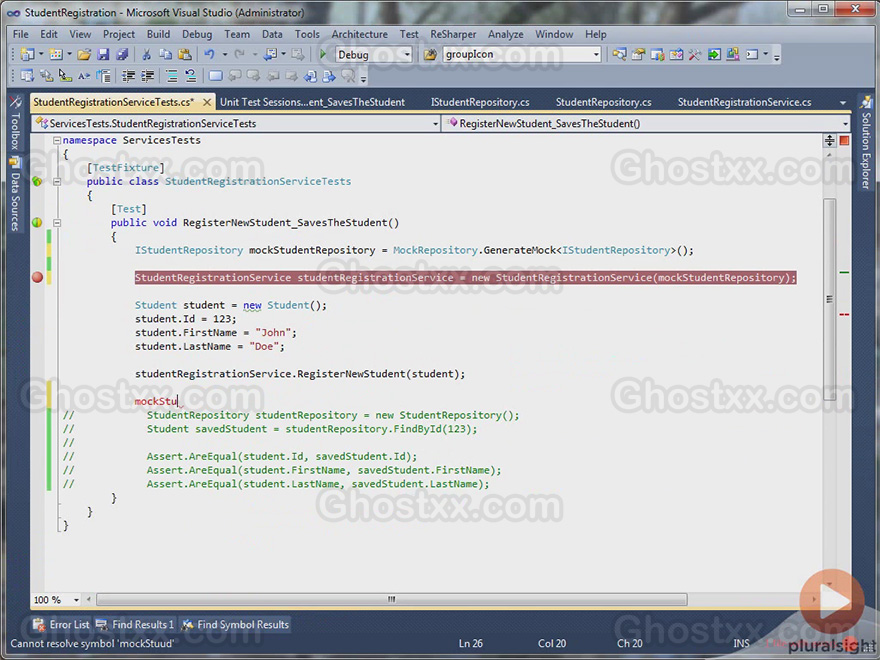
Task: Open the Debug configuration dropdown
Action: pos(374,54)
